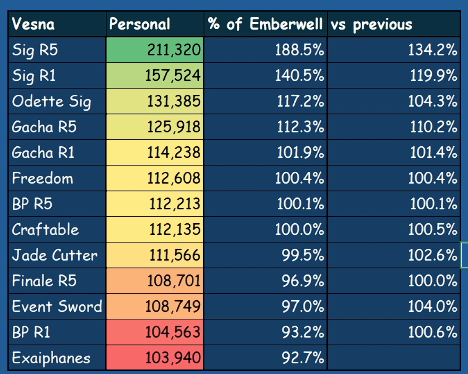Click the 112.3% Emberwell cell
468x374 pixels.
(266, 127)
